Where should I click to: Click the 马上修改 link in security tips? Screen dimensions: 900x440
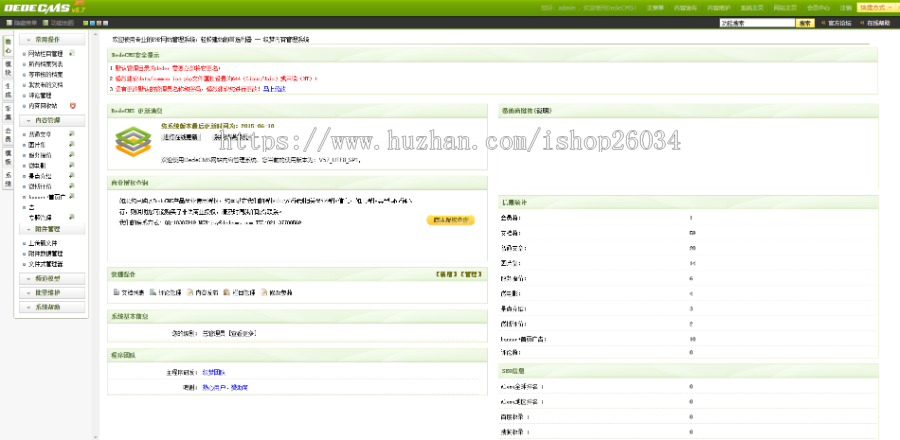tap(274, 89)
